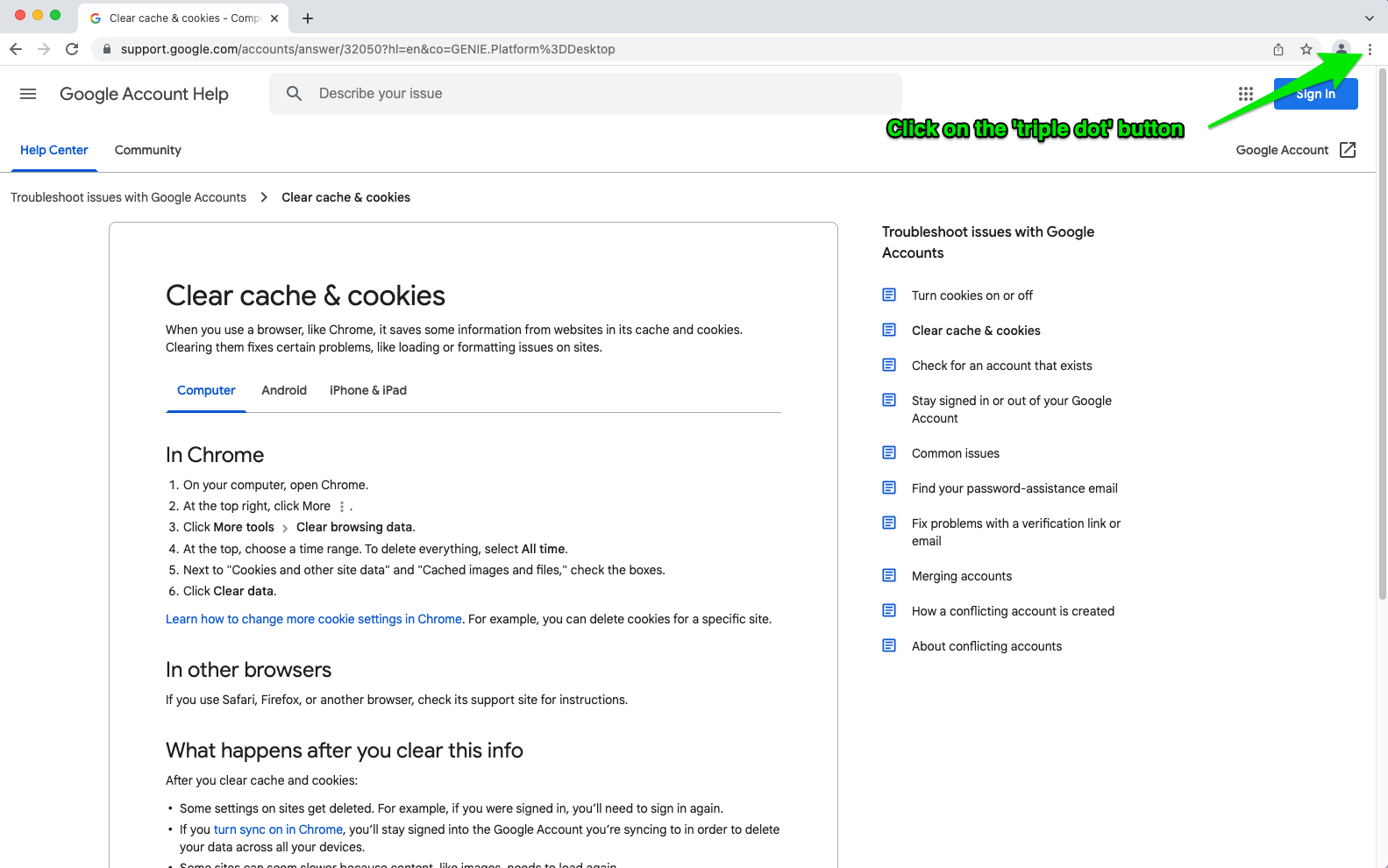The width and height of the screenshot is (1388, 868).
Task: Click the browser profile avatar icon
Action: (x=1341, y=49)
